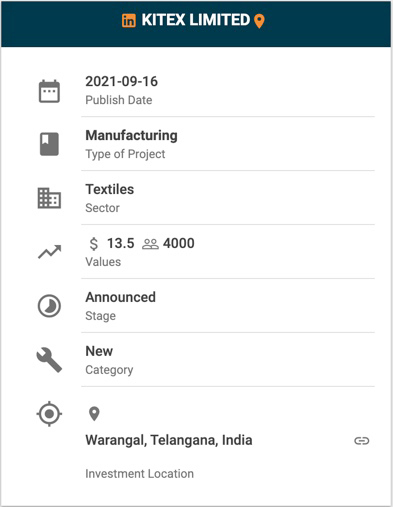Click the building icon beside Sector
Viewport: 393px width, 507px height.
point(49,198)
